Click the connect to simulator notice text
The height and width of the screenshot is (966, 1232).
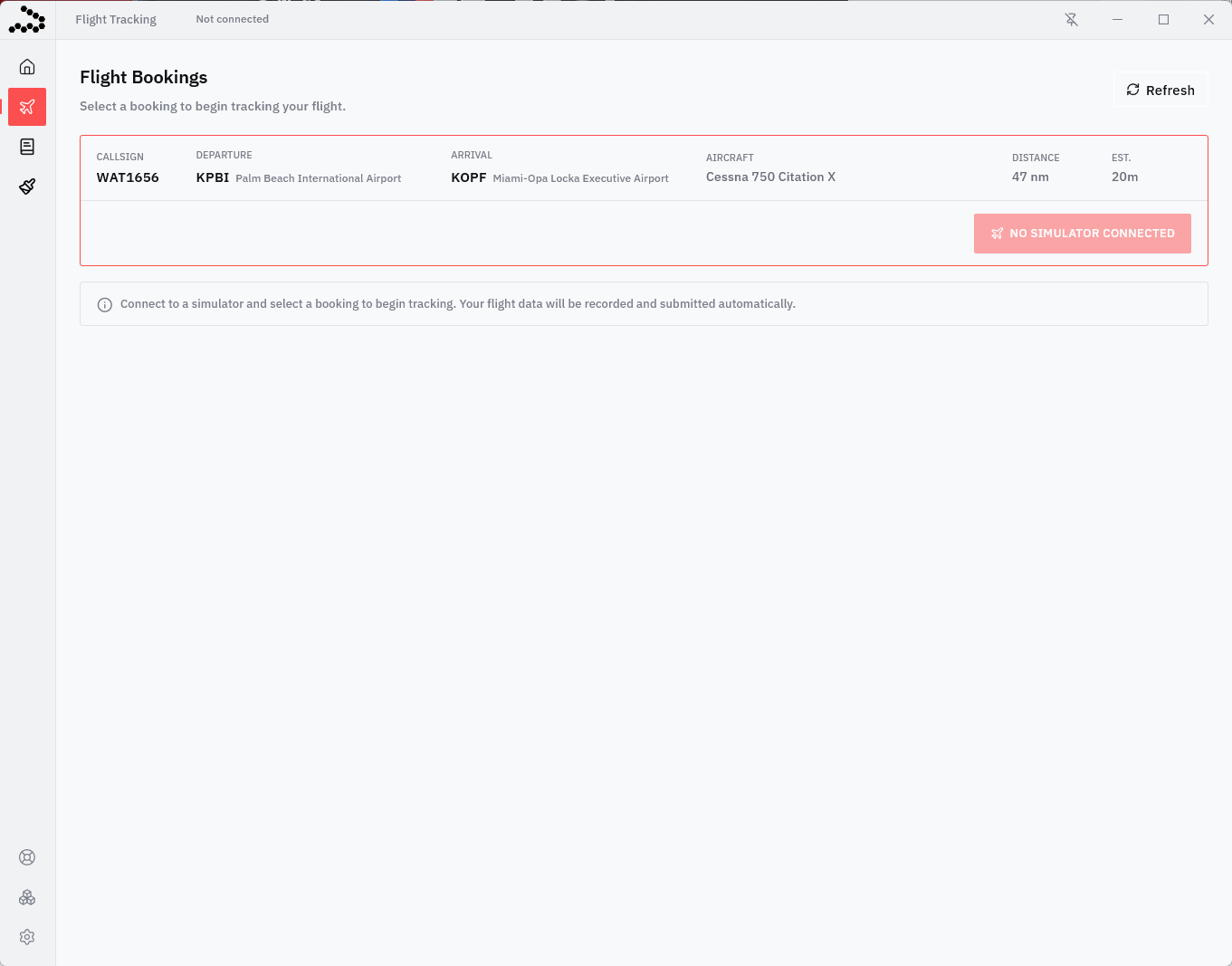(x=458, y=304)
